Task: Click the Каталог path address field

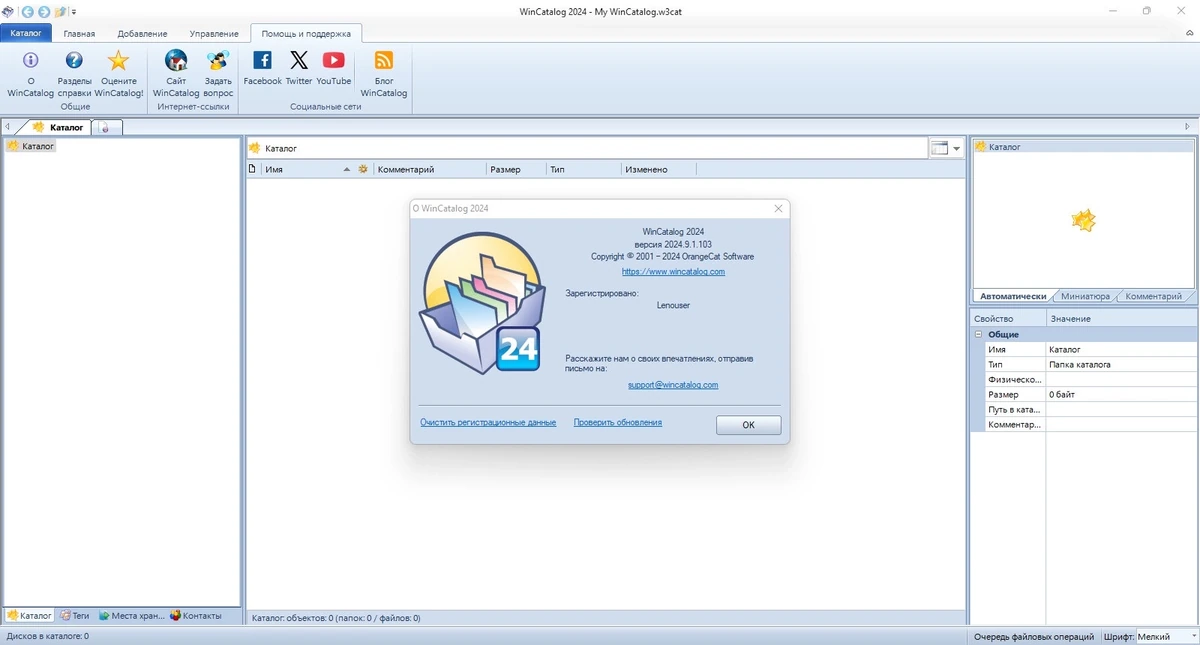Action: pyautogui.click(x=587, y=148)
